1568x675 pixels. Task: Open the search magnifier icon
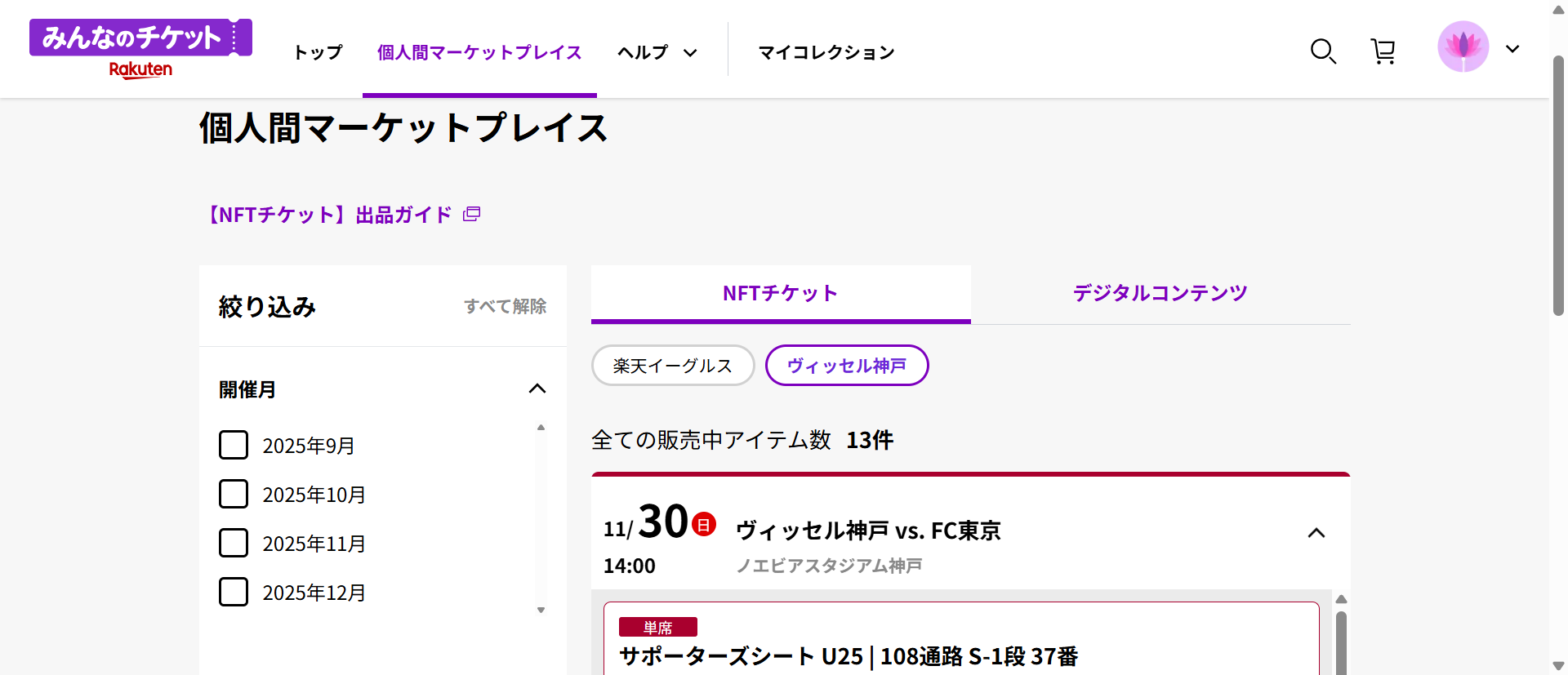[1323, 51]
